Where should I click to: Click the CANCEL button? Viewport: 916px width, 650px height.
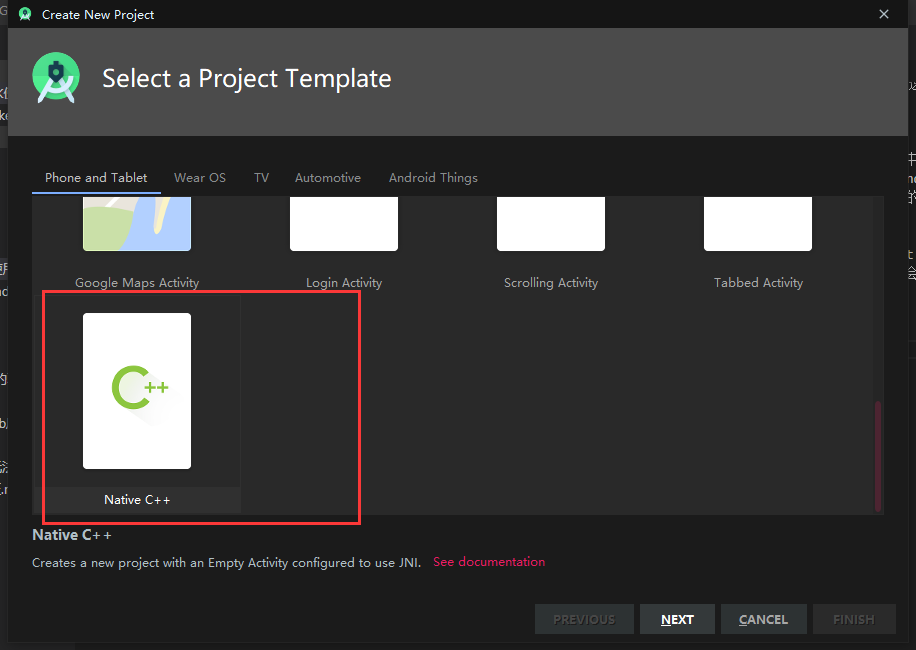tap(764, 619)
